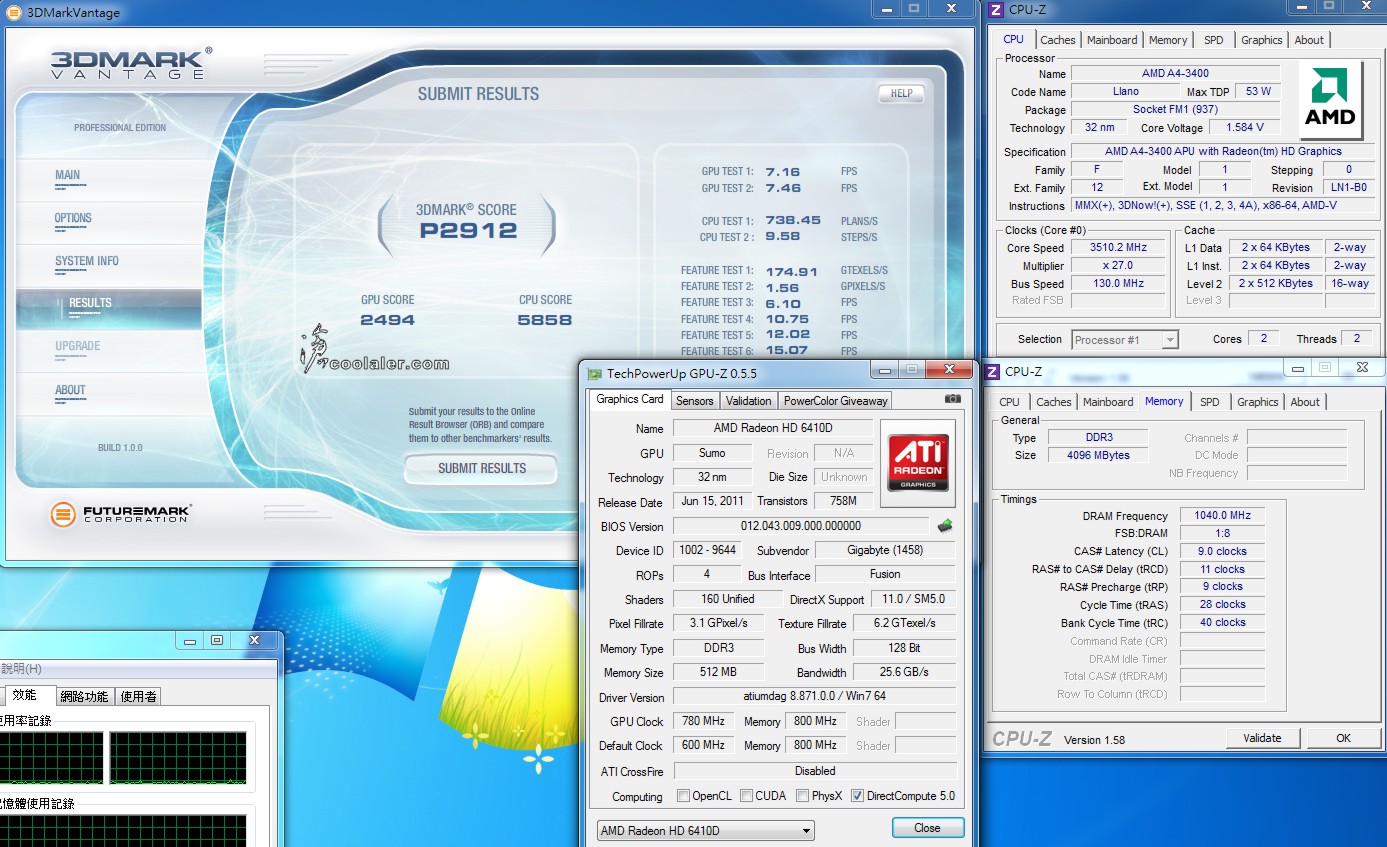Click the GPU-Z screenshot camera icon
This screenshot has width=1387, height=847.
pyautogui.click(x=952, y=399)
